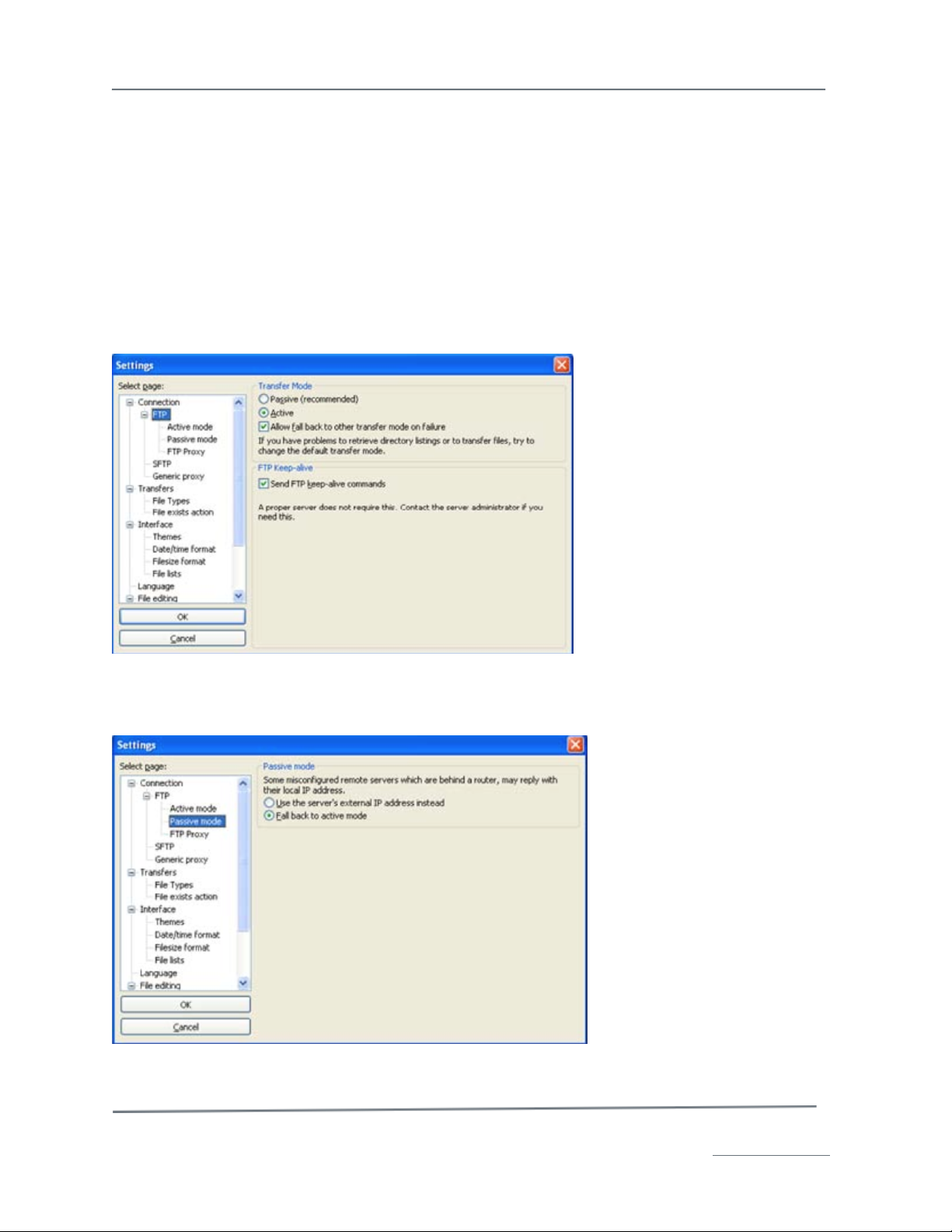Collapse FTP node in upper Settings tree
Screen dimensions: 952x1232
144,414
